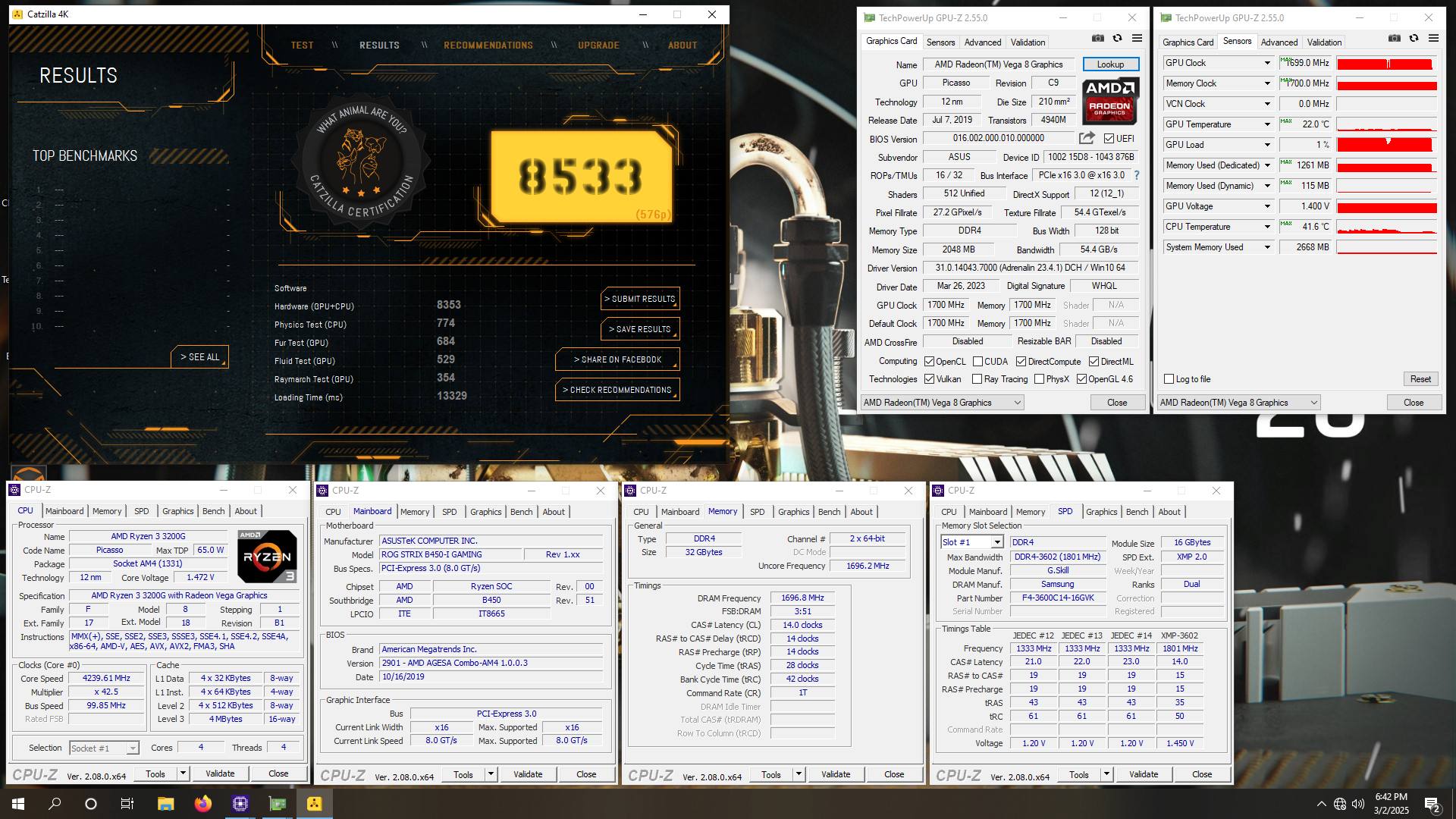Click the screenshot camera icon in first GPU-Z window
Screen dimensions: 1456x819
(x=1097, y=38)
